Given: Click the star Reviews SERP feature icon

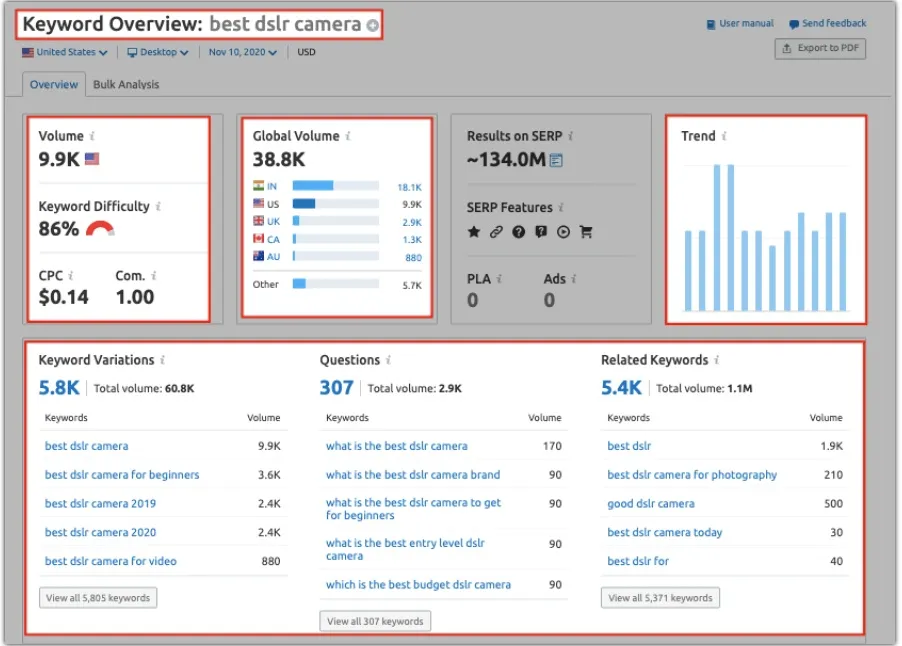Looking at the screenshot, I should pos(473,231).
